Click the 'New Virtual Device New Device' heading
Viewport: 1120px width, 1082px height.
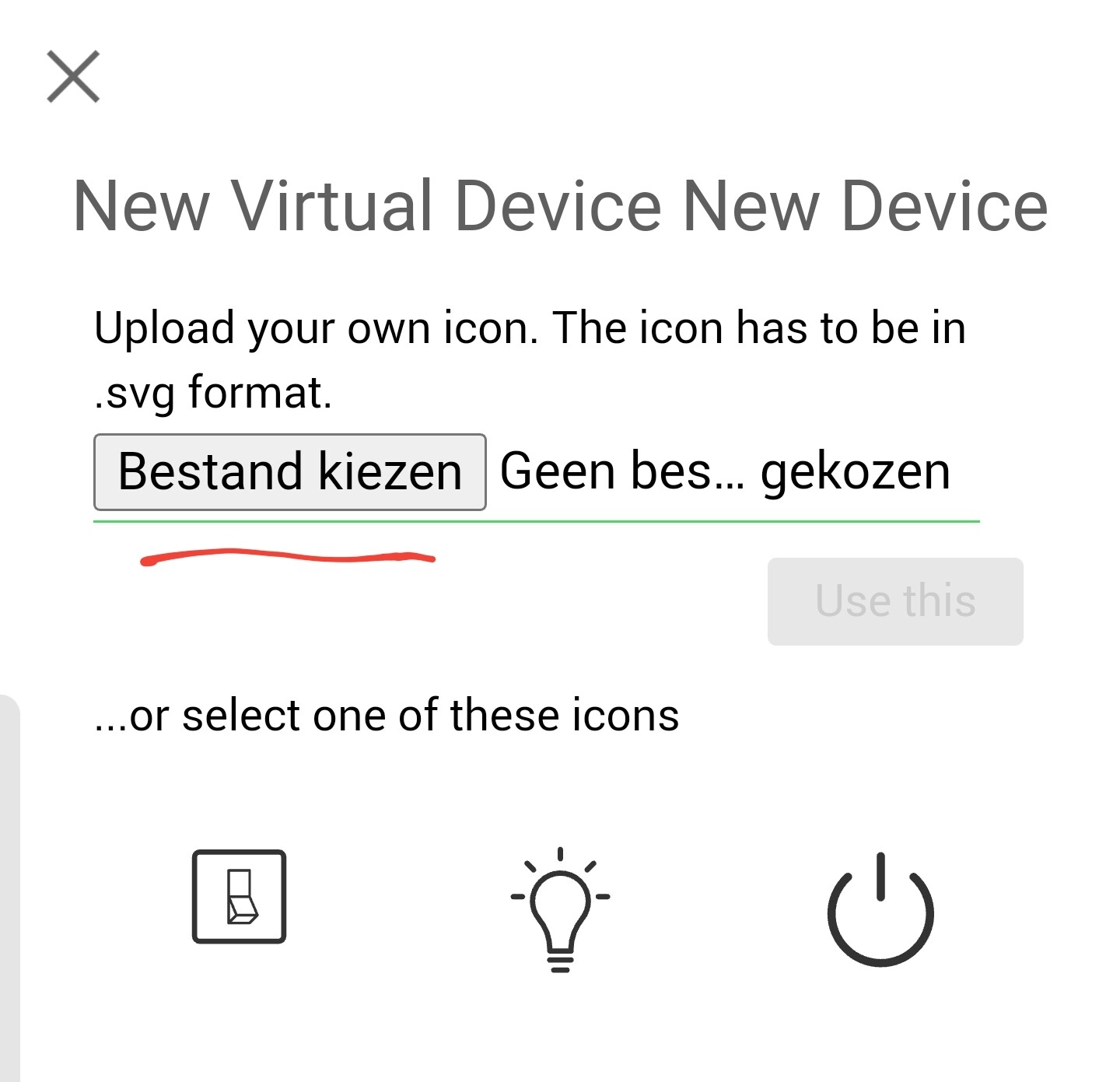click(x=560, y=206)
